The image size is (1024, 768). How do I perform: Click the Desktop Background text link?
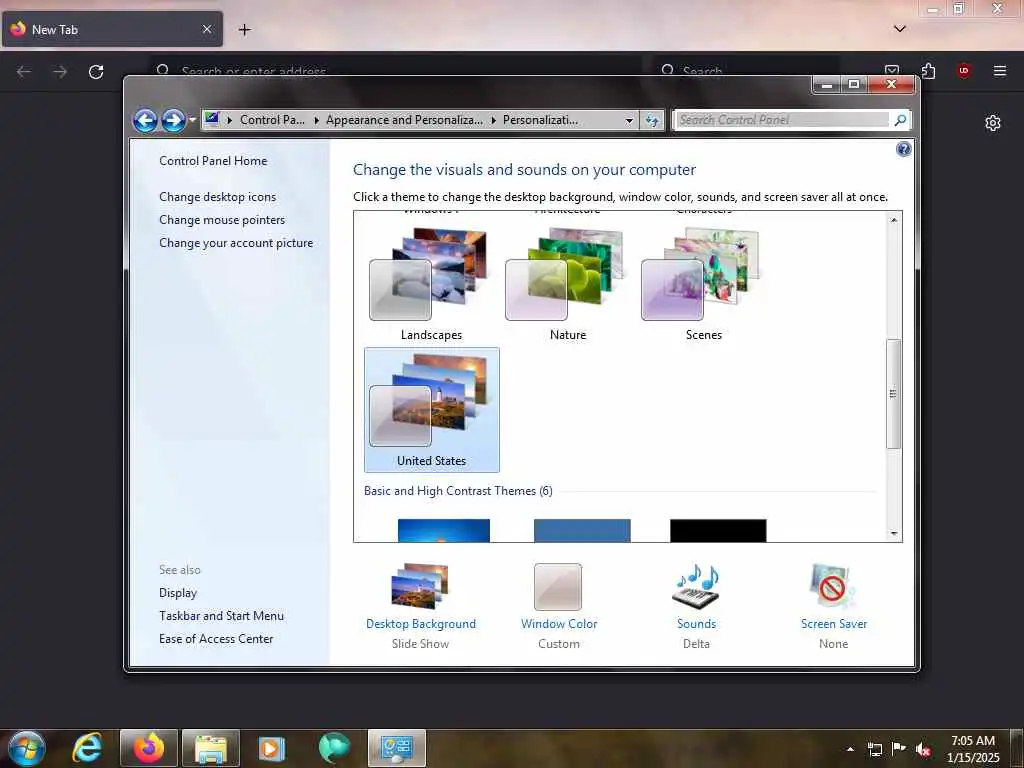tap(421, 624)
